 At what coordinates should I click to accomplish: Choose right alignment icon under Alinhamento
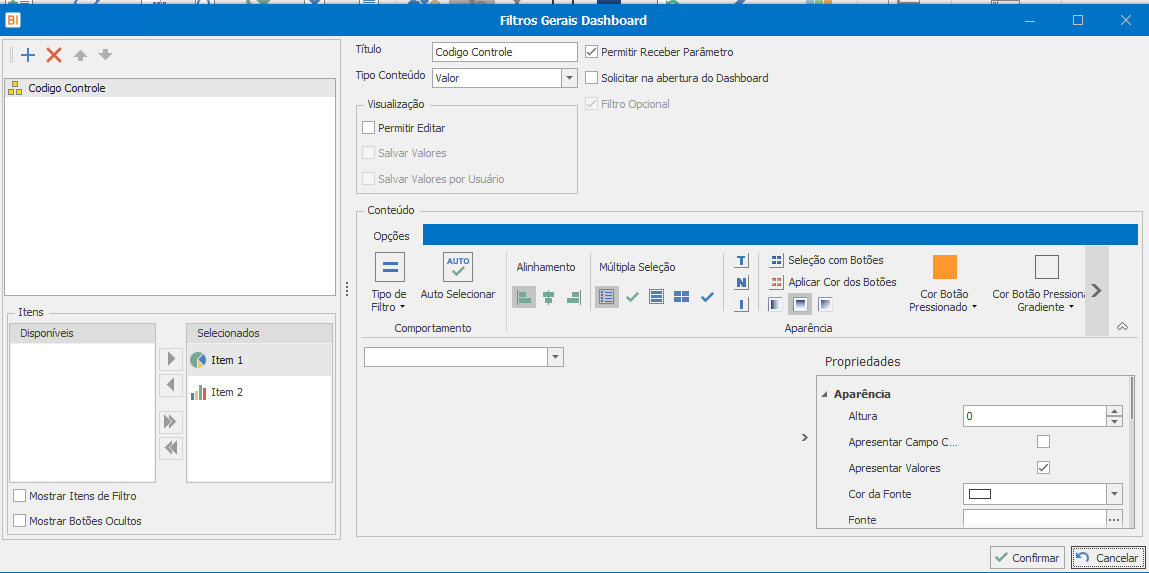tap(573, 297)
